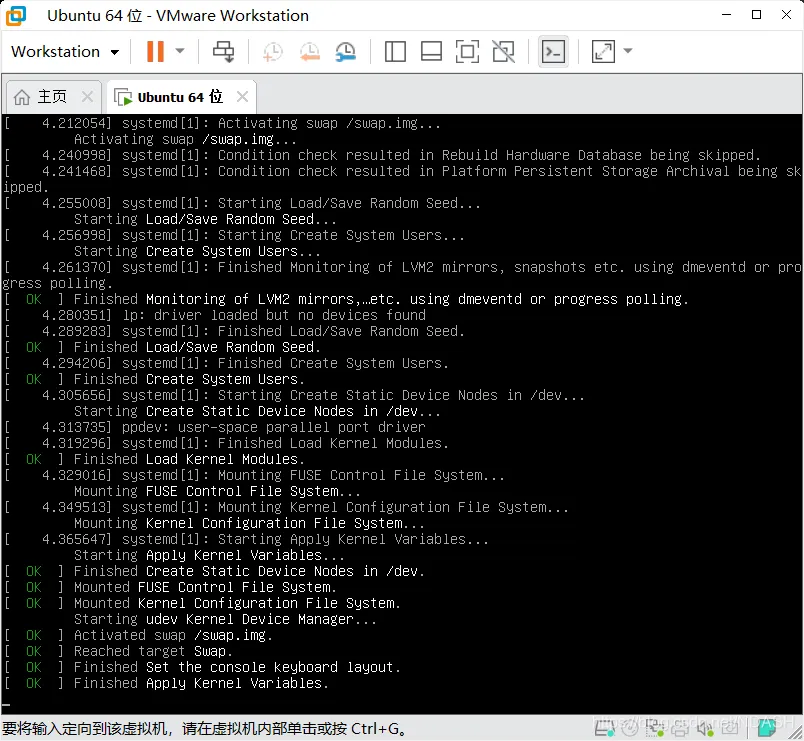The image size is (804, 741).
Task: Click the network adapter status bar icon
Action: [x=655, y=729]
